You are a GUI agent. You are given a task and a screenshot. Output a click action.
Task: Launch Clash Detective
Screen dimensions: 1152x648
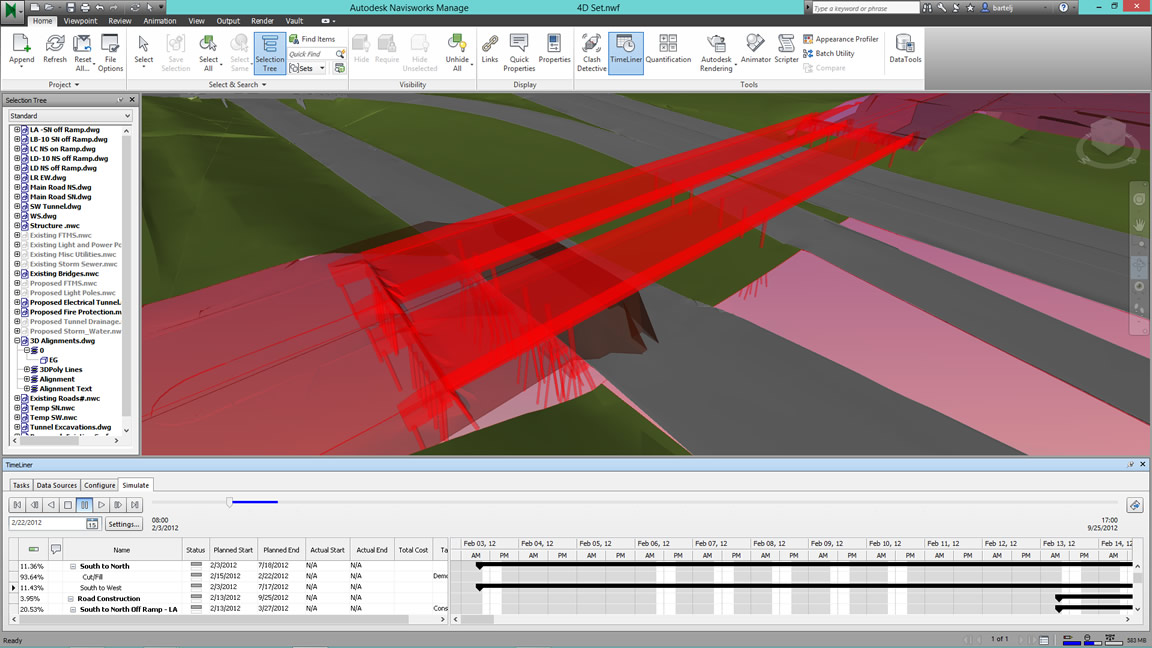pyautogui.click(x=591, y=51)
